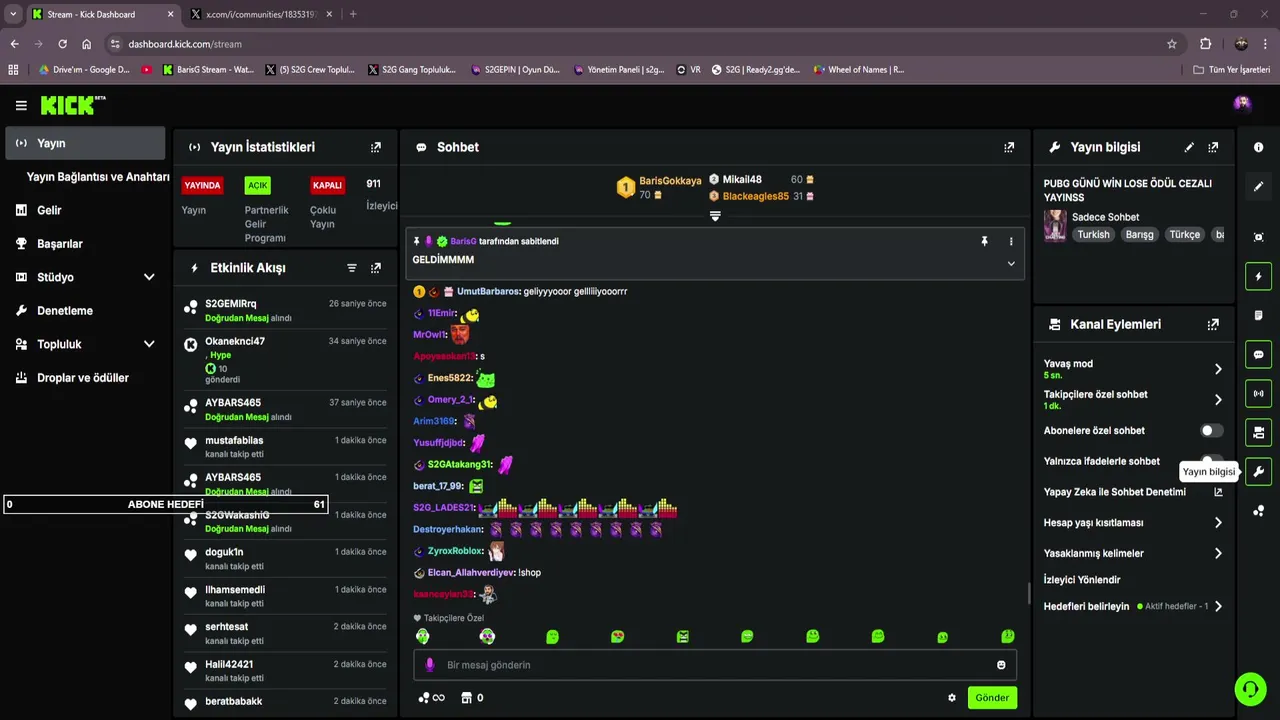Image resolution: width=1280 pixels, height=720 pixels.
Task: Open Yayın Bağlantısı ve Anahtarı
Action: coord(98,177)
